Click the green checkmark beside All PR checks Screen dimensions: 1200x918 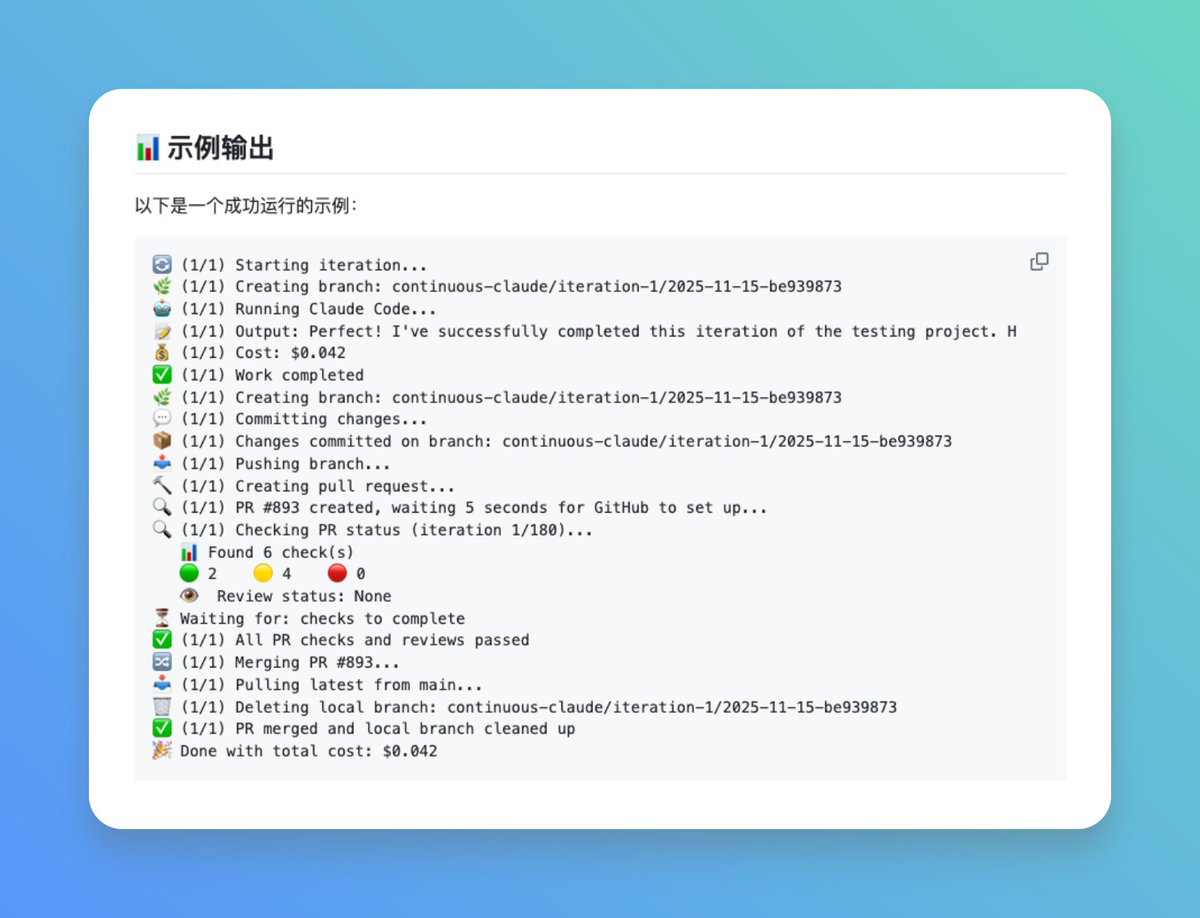(x=162, y=640)
